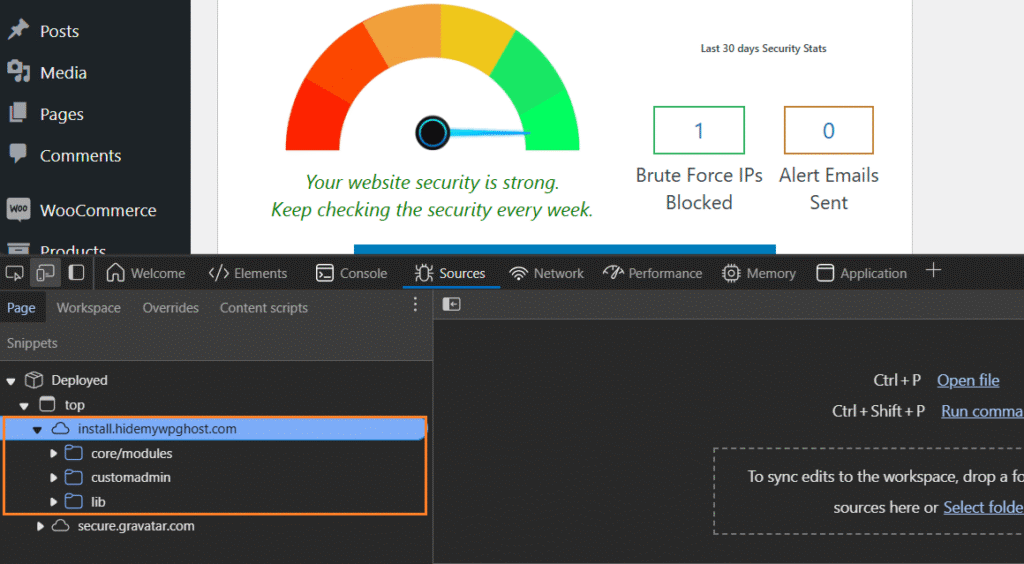1024x564 pixels.
Task: Select the customadmin folder
Action: [131, 477]
